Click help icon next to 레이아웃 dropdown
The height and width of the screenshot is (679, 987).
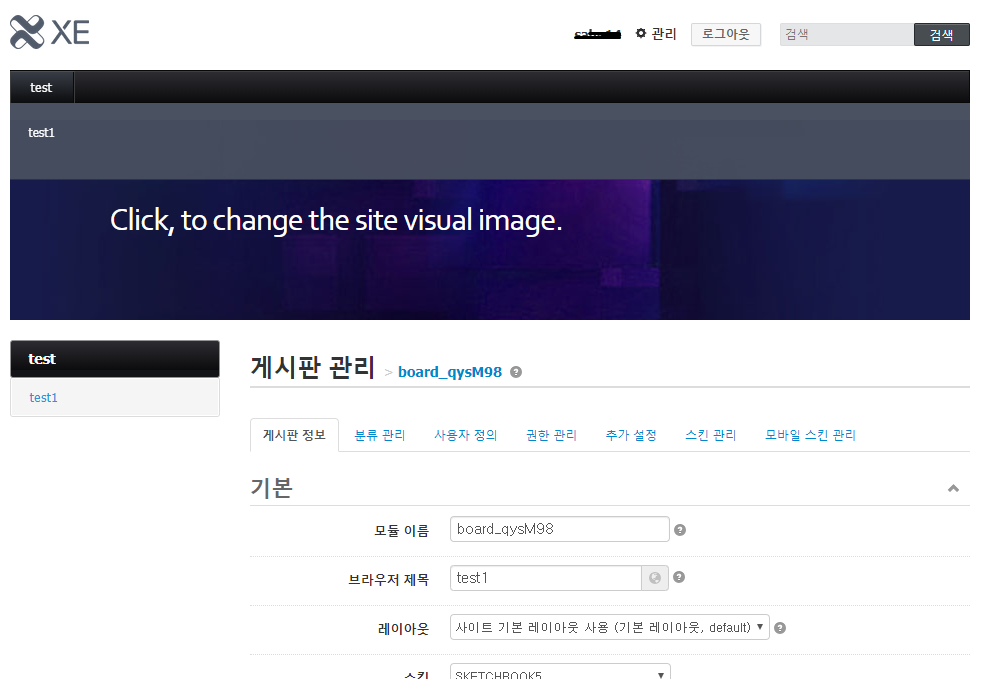click(x=780, y=628)
